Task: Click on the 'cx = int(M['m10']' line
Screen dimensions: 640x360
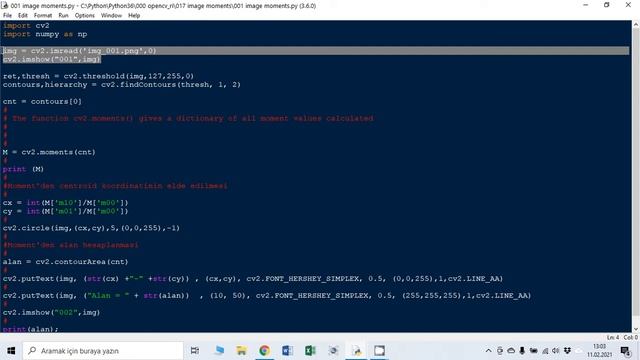Action: 65,203
